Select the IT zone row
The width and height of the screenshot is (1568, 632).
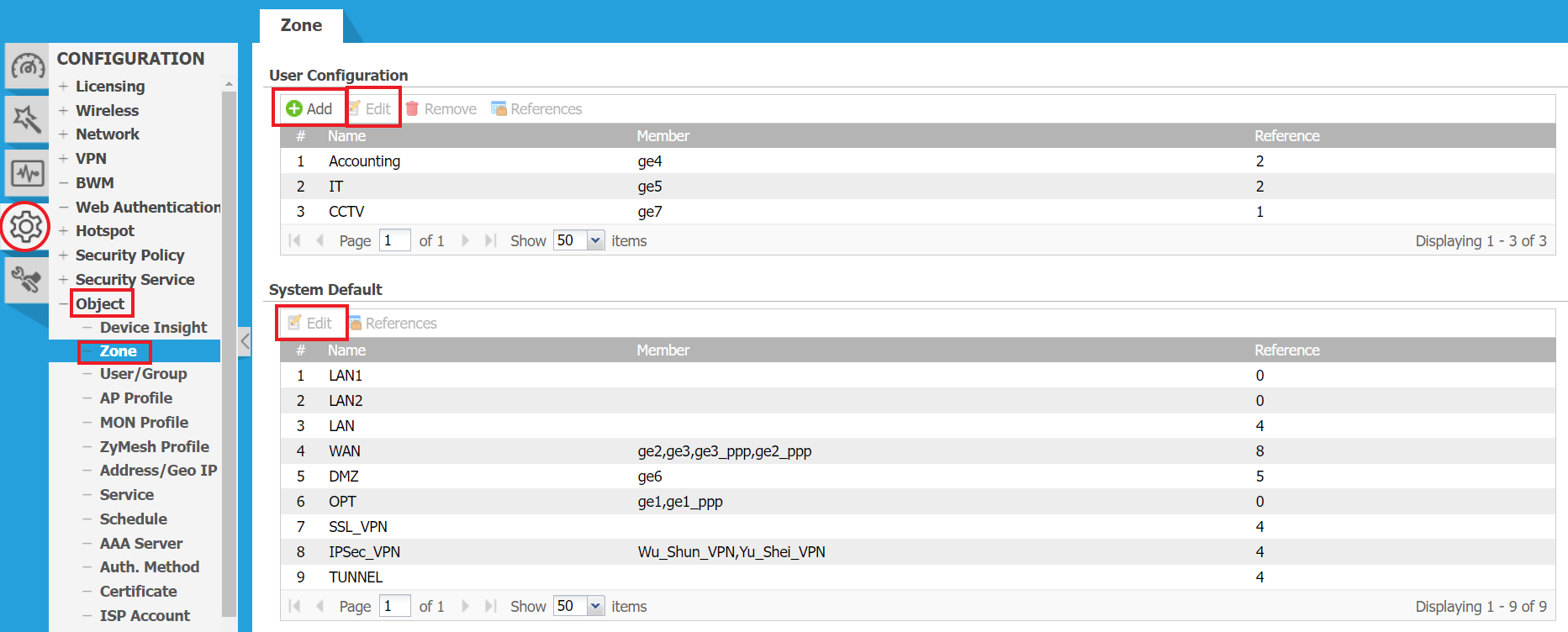(917, 187)
